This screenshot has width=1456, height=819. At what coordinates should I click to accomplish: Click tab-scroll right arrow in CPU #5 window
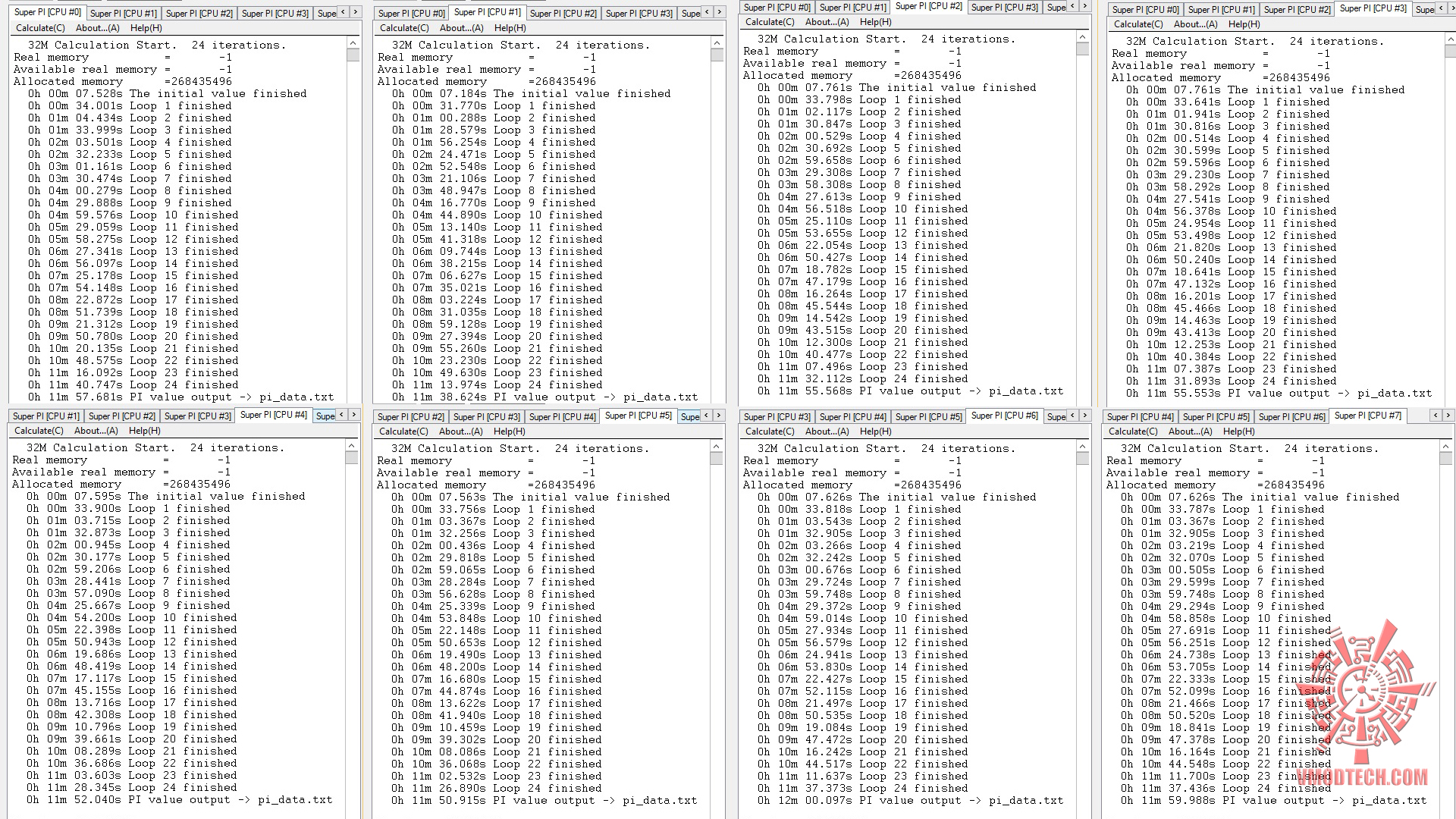click(x=719, y=415)
